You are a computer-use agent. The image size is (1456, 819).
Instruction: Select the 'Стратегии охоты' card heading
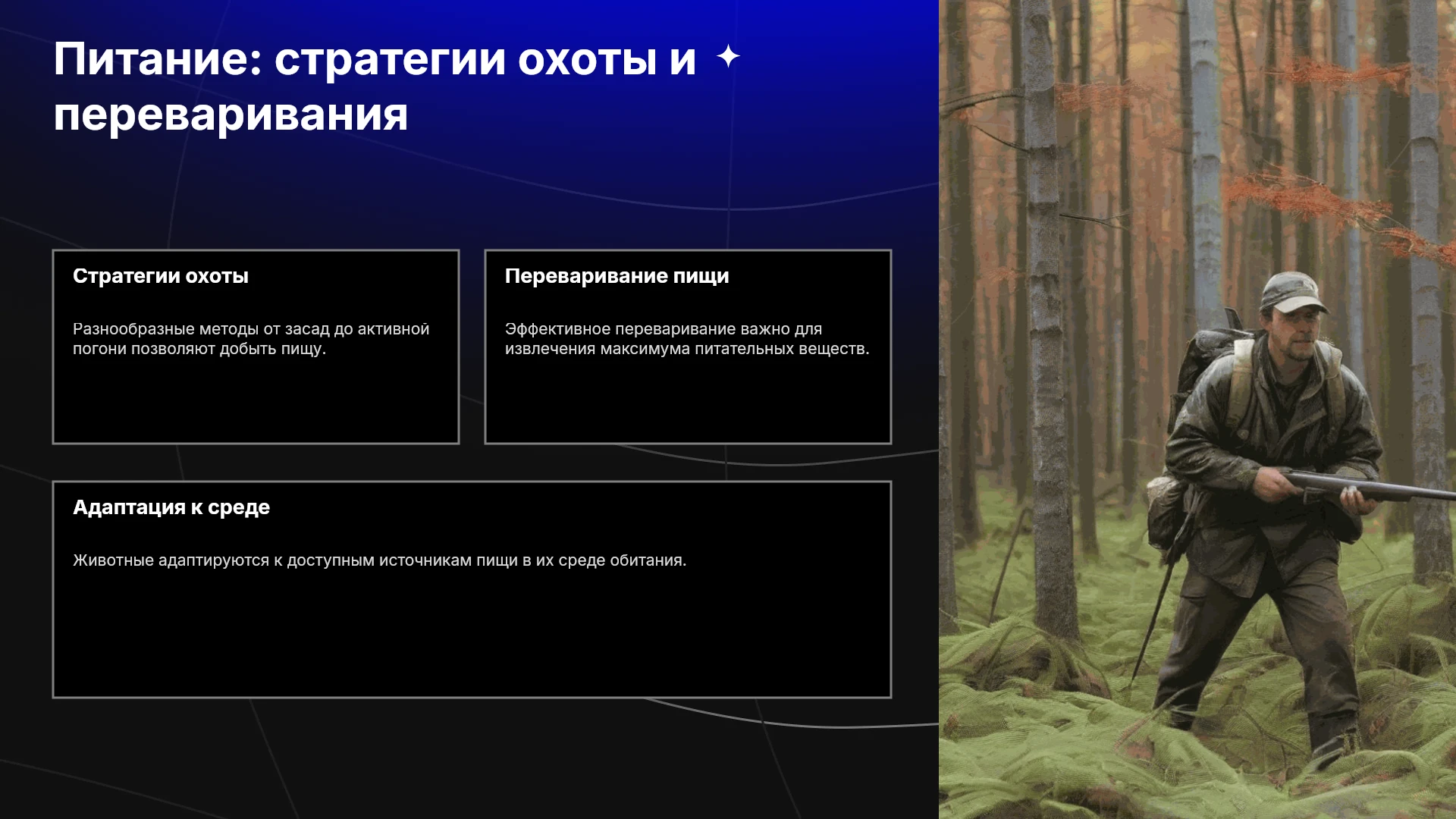click(x=161, y=276)
